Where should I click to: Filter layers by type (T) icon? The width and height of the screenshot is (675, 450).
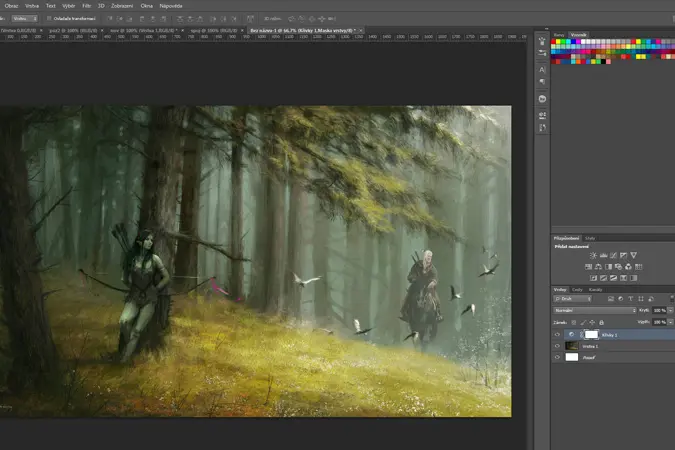(631, 299)
